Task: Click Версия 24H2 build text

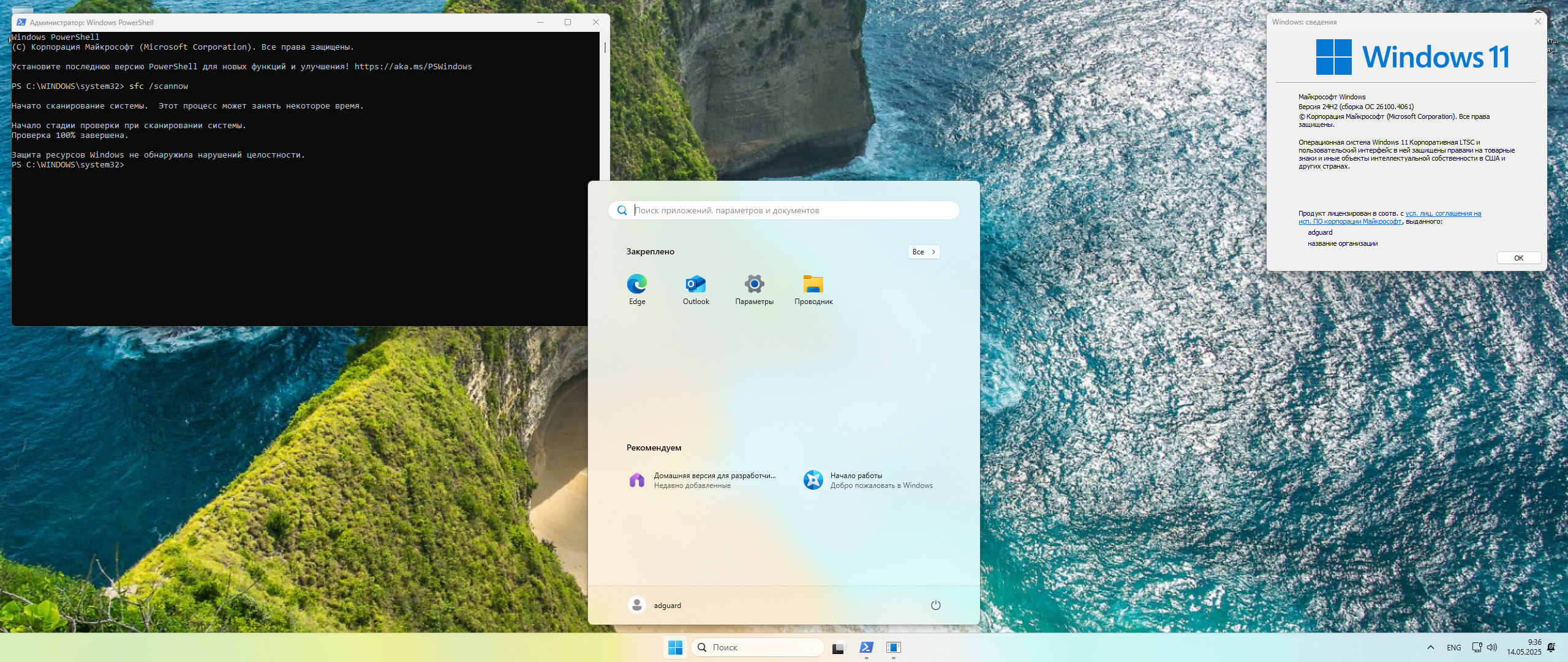Action: pyautogui.click(x=1356, y=107)
